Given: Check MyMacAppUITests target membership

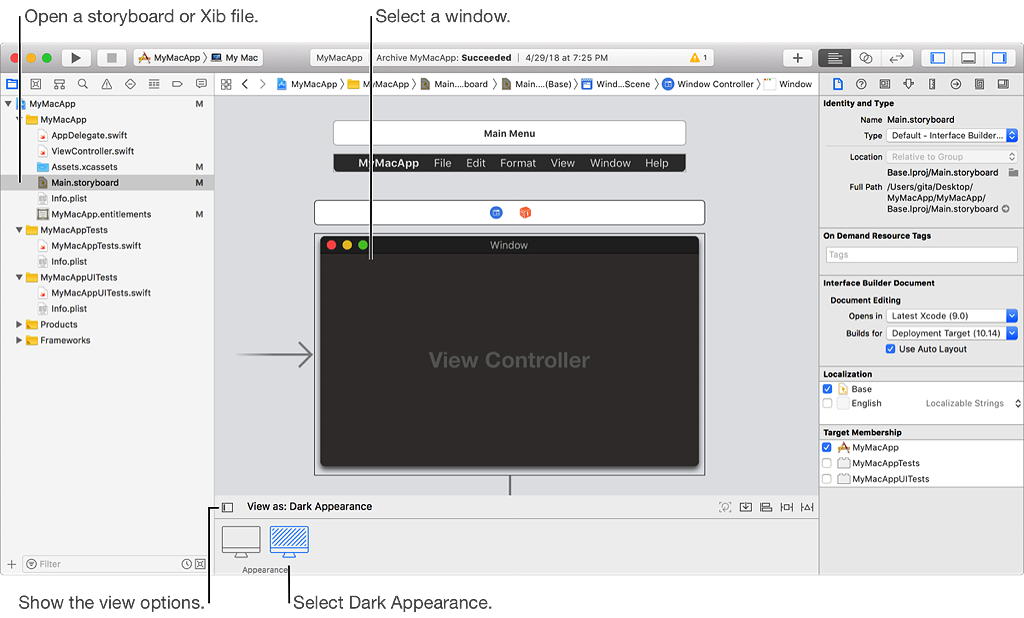Looking at the screenshot, I should tap(827, 479).
